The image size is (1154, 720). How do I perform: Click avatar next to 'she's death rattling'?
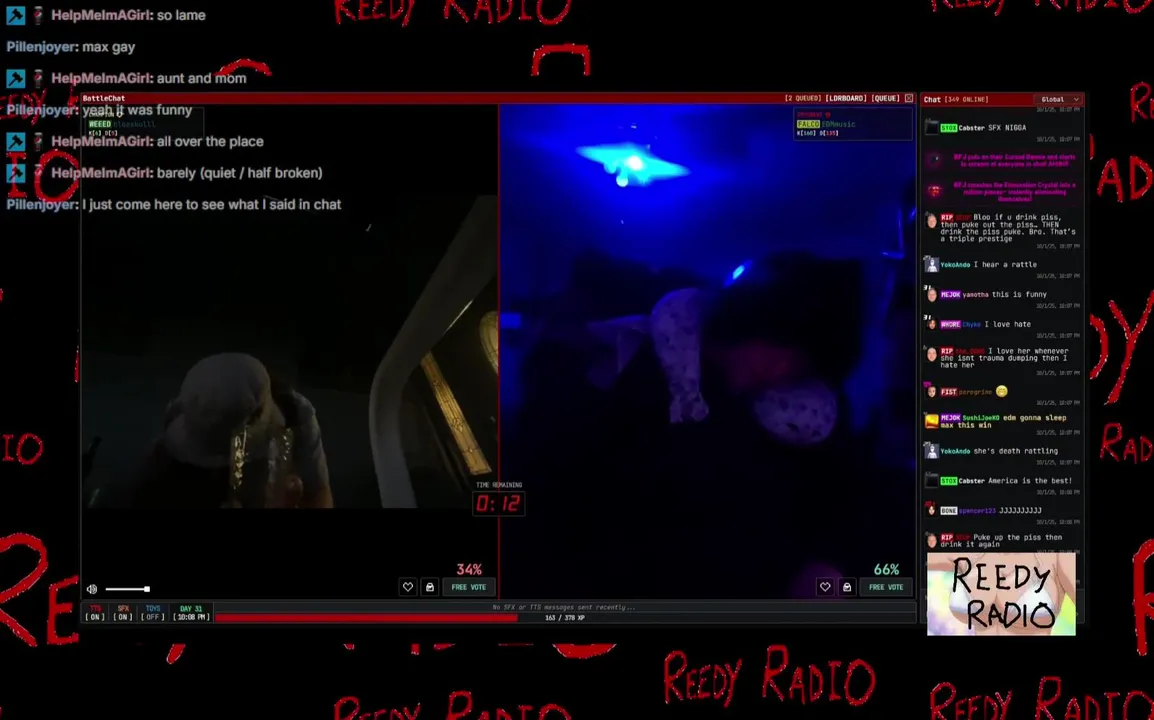[x=932, y=451]
